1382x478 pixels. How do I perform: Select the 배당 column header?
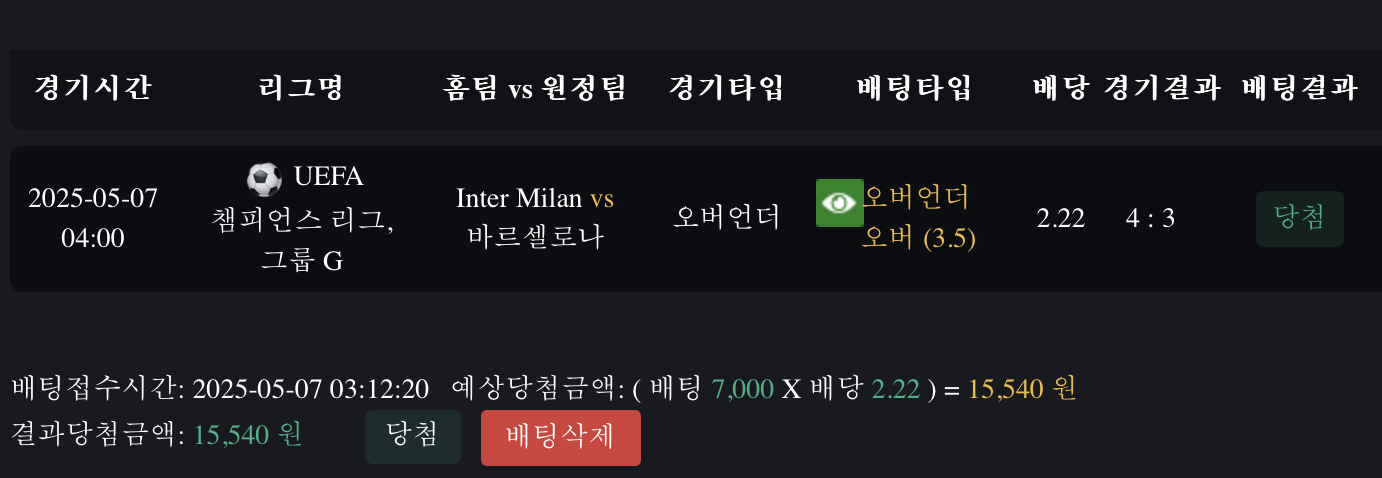pos(1060,88)
